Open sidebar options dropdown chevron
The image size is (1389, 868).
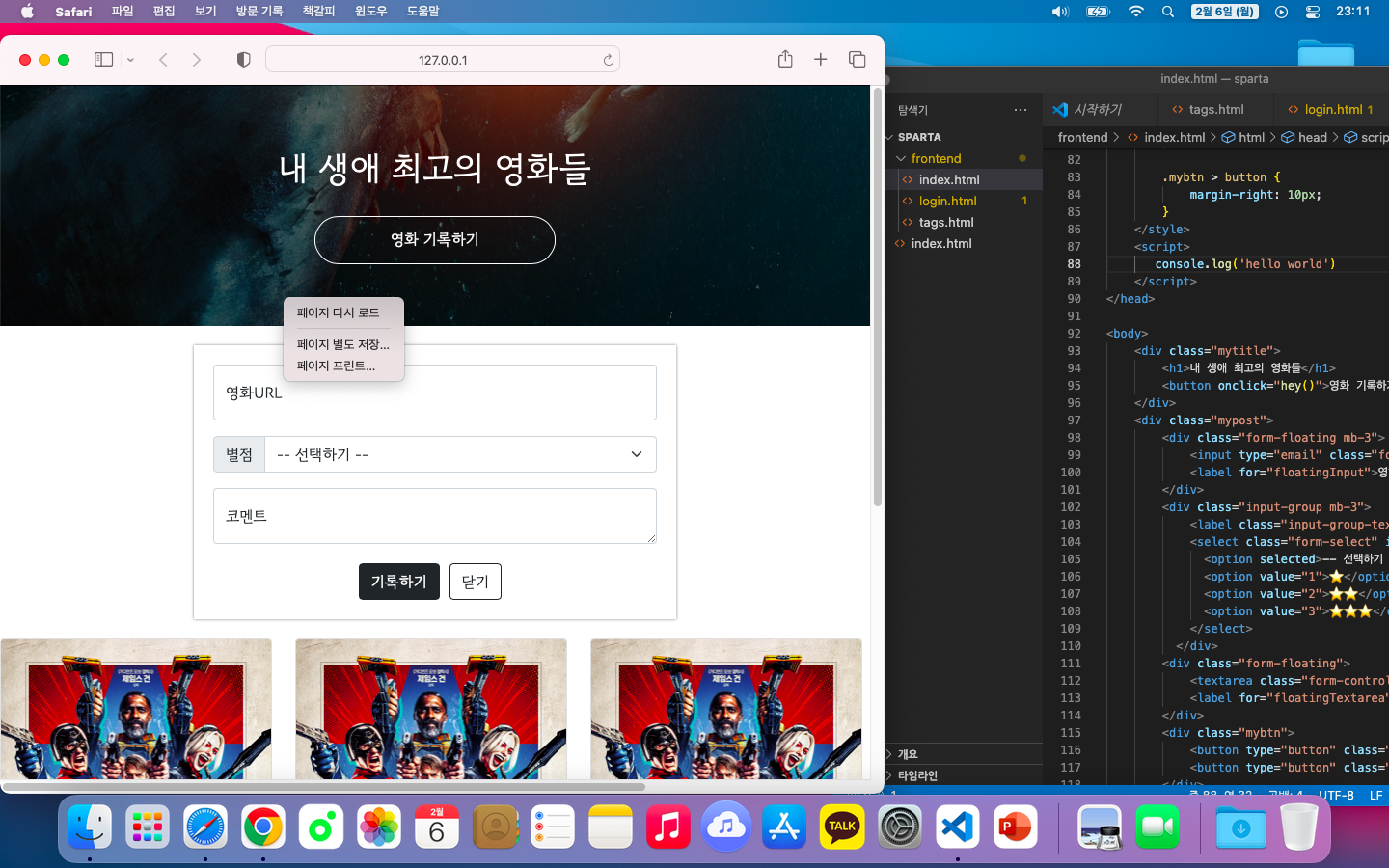tap(130, 60)
